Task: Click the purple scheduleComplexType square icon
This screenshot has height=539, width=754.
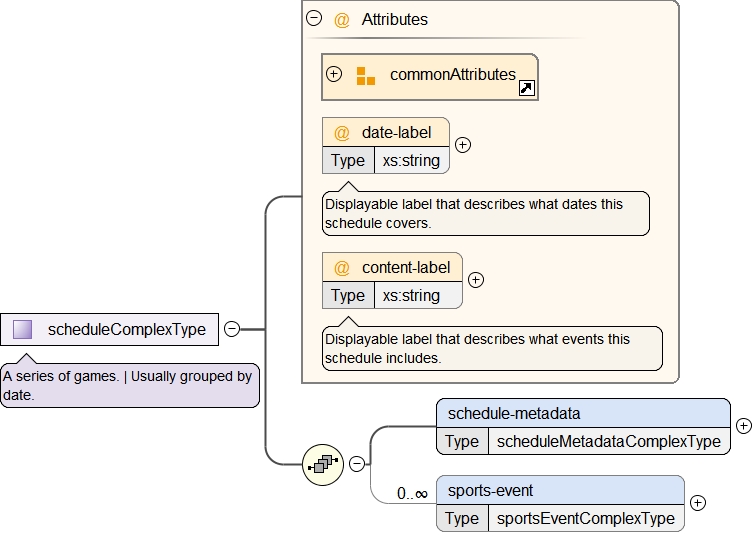Action: [23, 329]
